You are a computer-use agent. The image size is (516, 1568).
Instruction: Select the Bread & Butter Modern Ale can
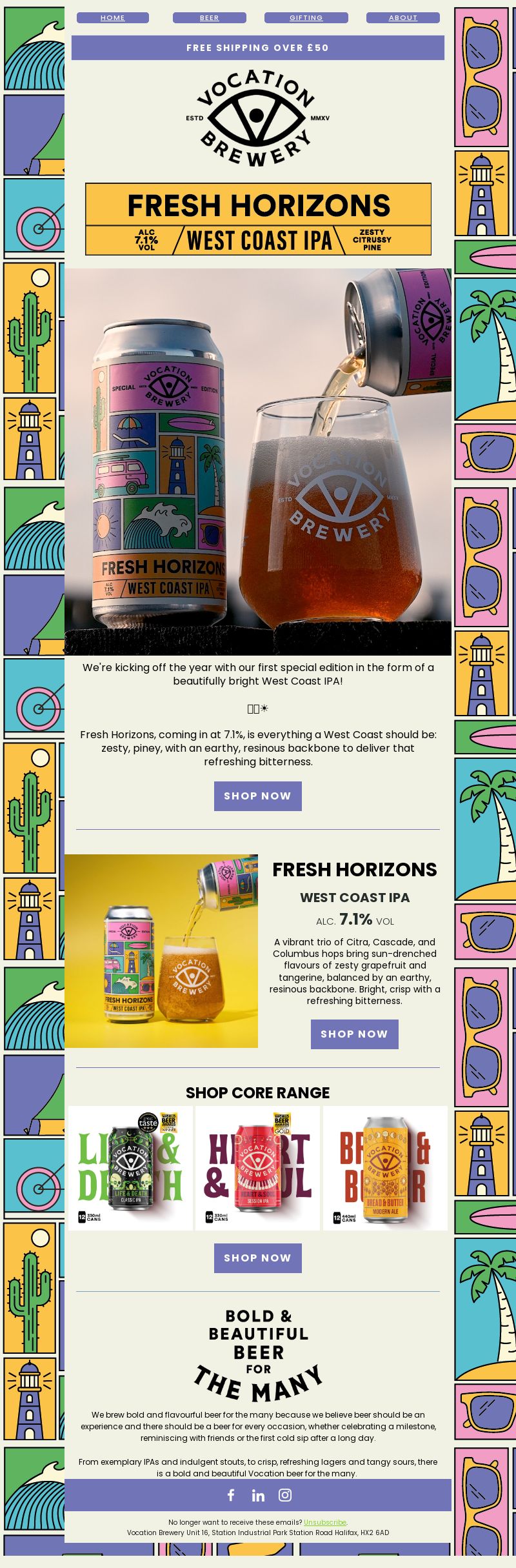click(x=385, y=1169)
